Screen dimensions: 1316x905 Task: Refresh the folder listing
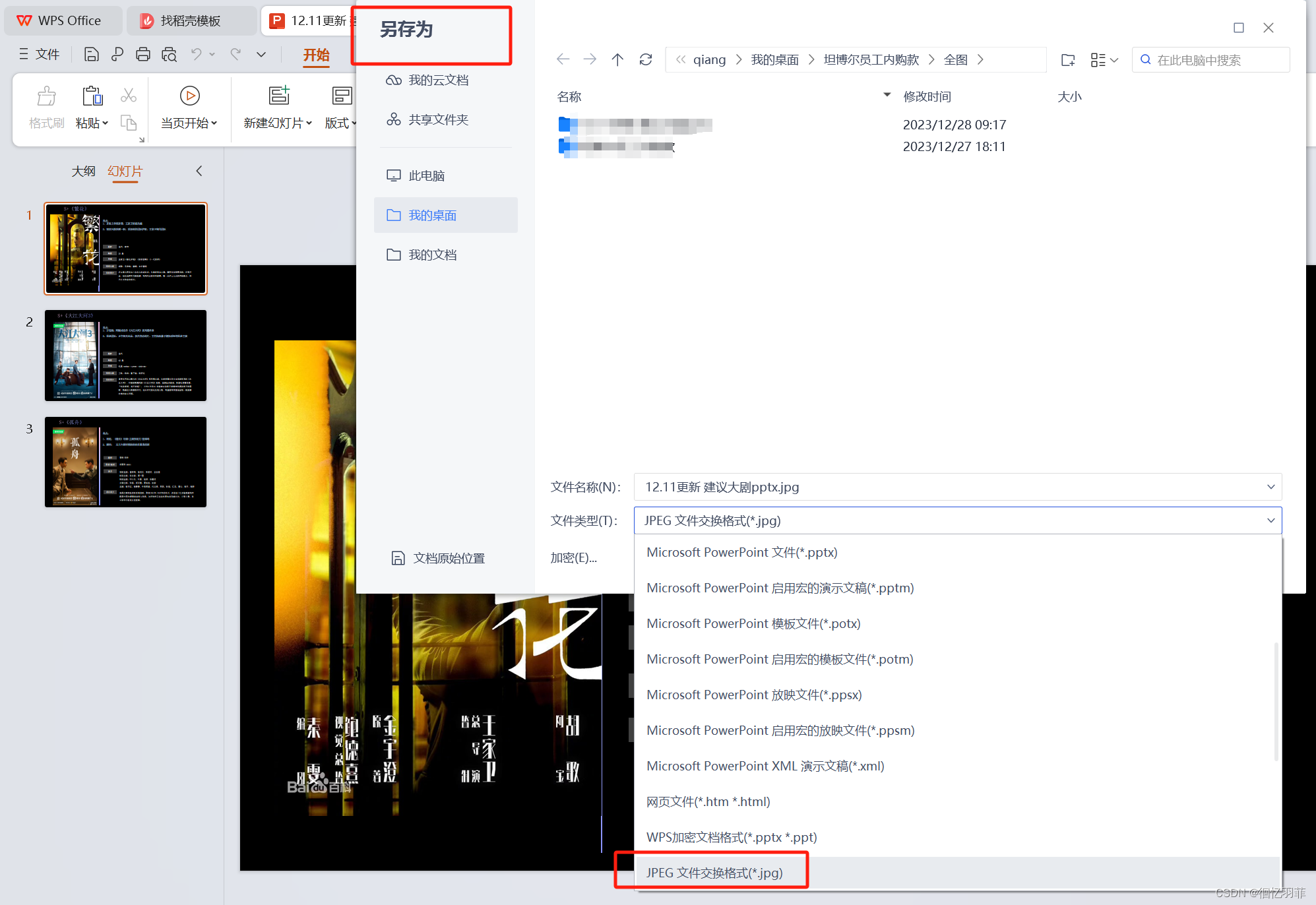[x=646, y=59]
